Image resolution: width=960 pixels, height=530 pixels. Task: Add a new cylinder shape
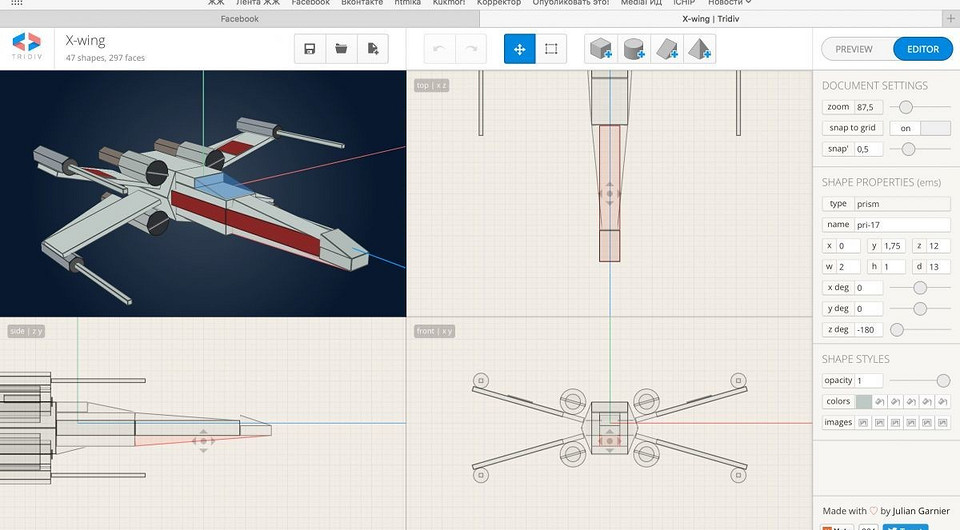pyautogui.click(x=632, y=48)
